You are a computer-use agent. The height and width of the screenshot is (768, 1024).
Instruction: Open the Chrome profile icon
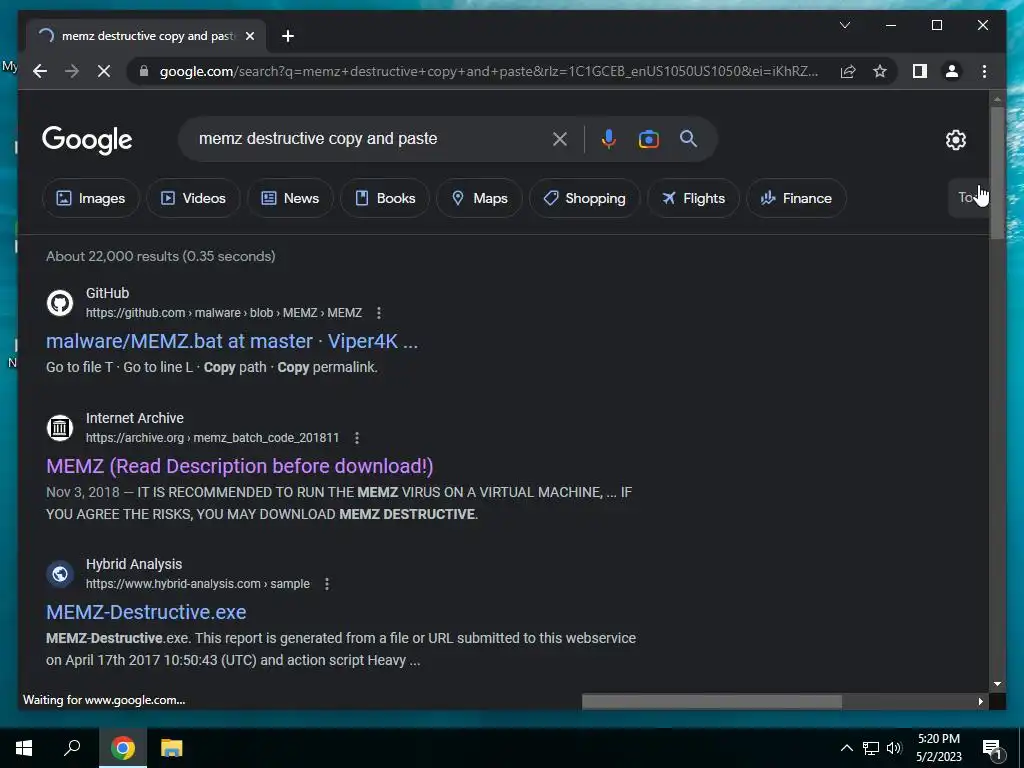(952, 71)
